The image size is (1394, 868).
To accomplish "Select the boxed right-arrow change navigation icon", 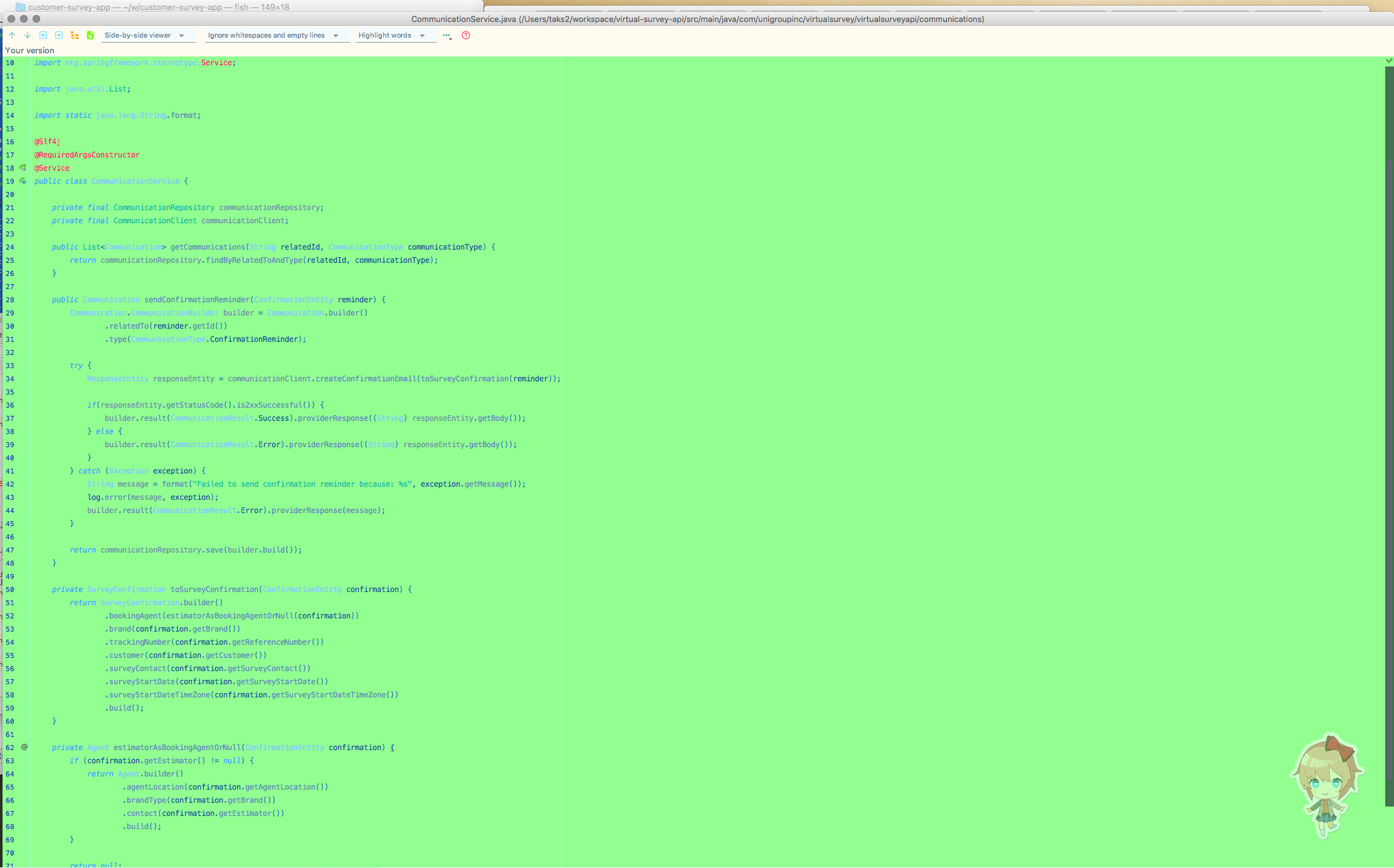I will pyautogui.click(x=59, y=35).
